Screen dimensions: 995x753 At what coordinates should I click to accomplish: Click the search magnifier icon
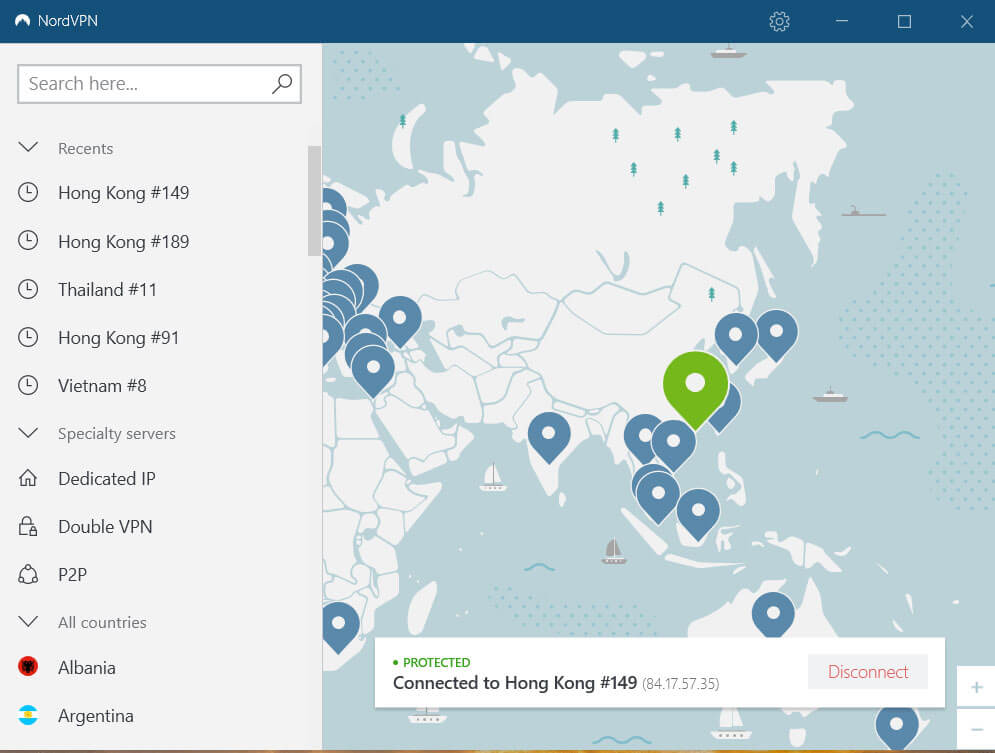click(282, 84)
